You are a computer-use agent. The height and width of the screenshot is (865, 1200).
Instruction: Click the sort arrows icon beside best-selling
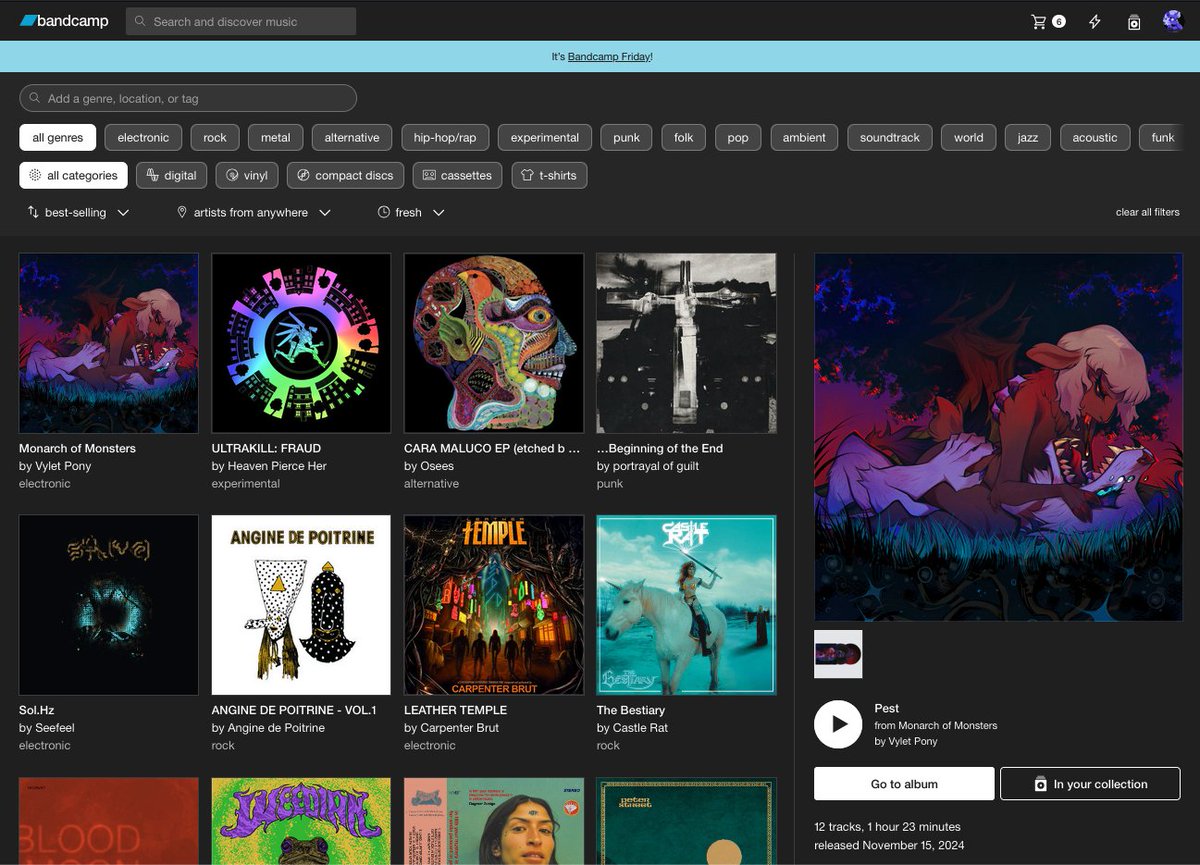click(x=33, y=212)
